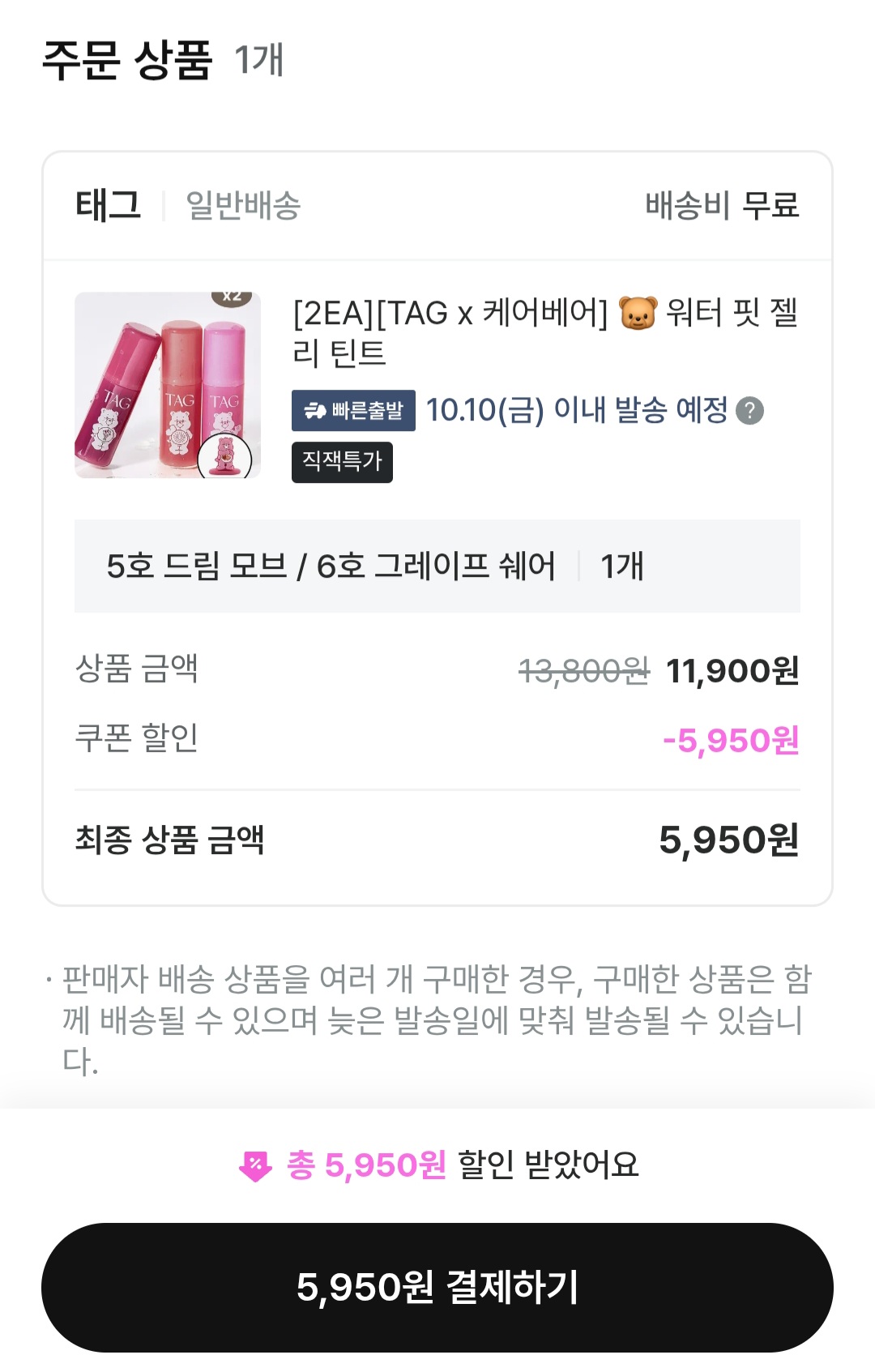Open the 태그 brand name

coord(108,206)
